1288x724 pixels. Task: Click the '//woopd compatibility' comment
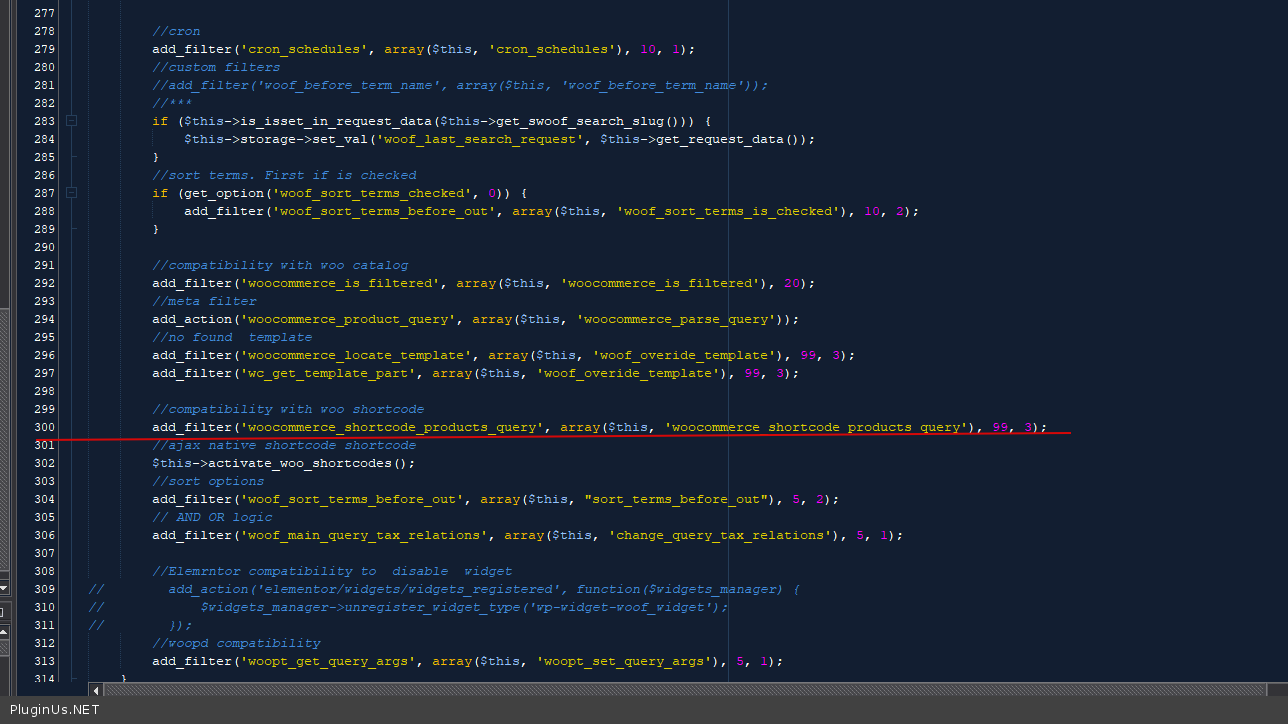point(236,643)
